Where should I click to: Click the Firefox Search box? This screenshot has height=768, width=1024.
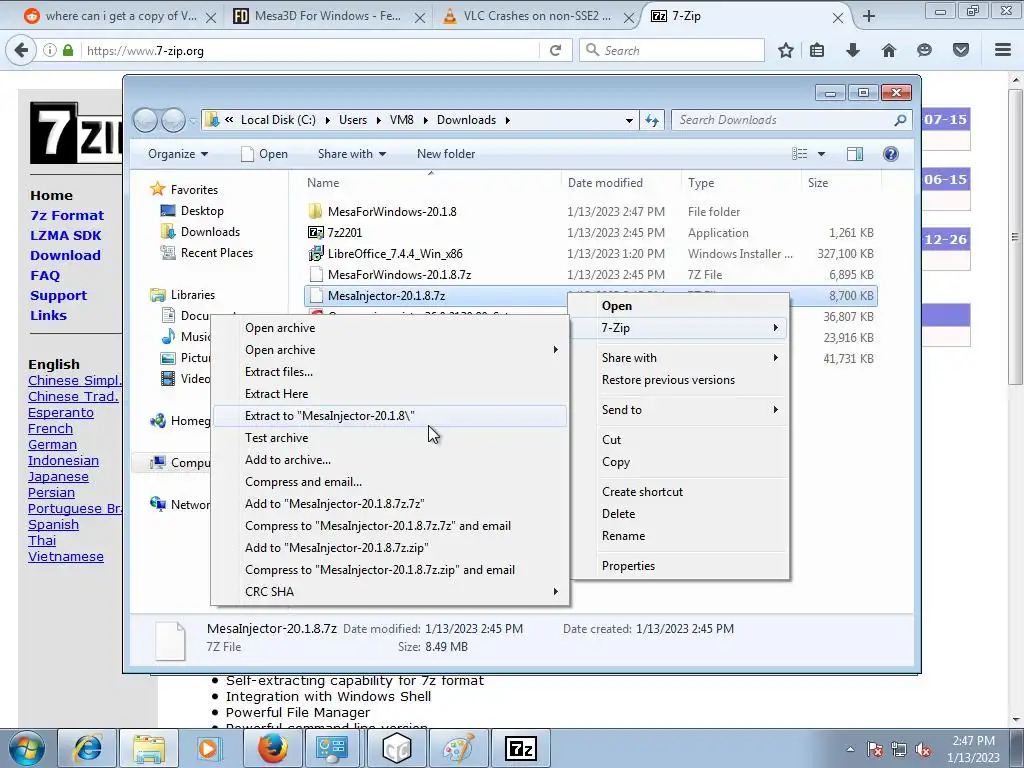(672, 50)
